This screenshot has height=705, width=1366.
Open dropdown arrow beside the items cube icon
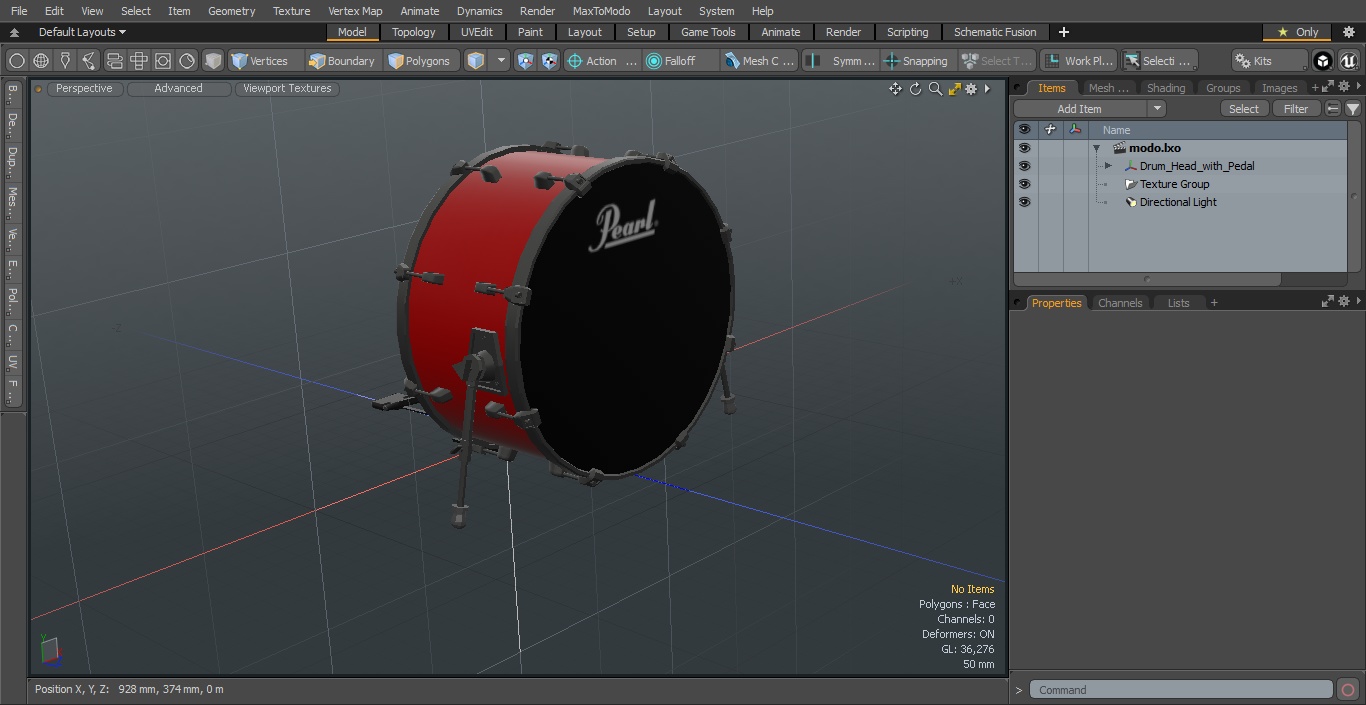point(502,61)
